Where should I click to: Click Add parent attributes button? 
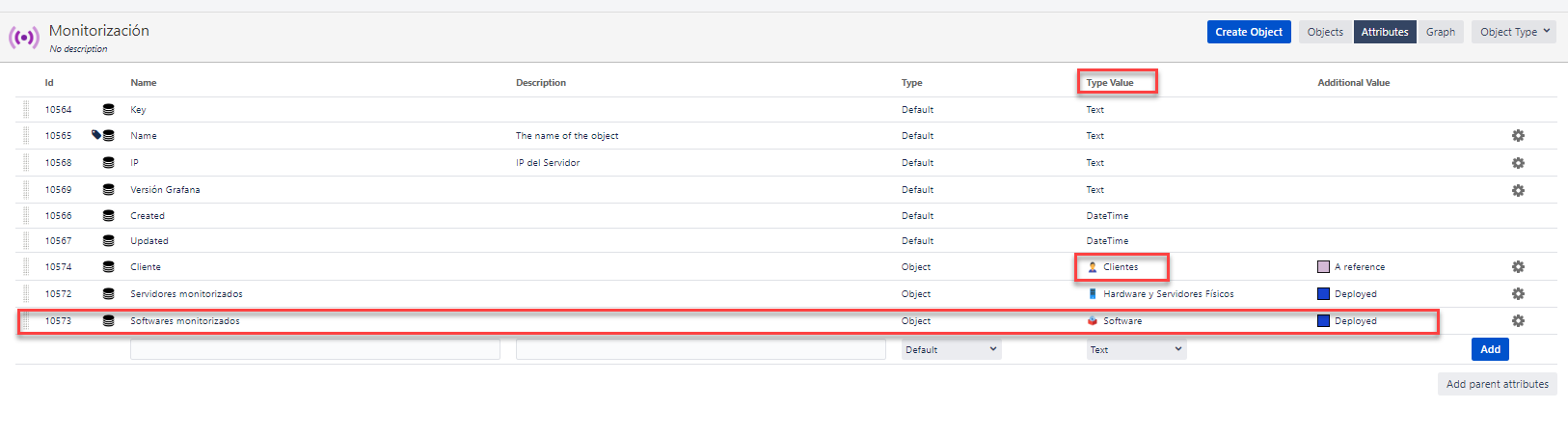tap(1498, 384)
